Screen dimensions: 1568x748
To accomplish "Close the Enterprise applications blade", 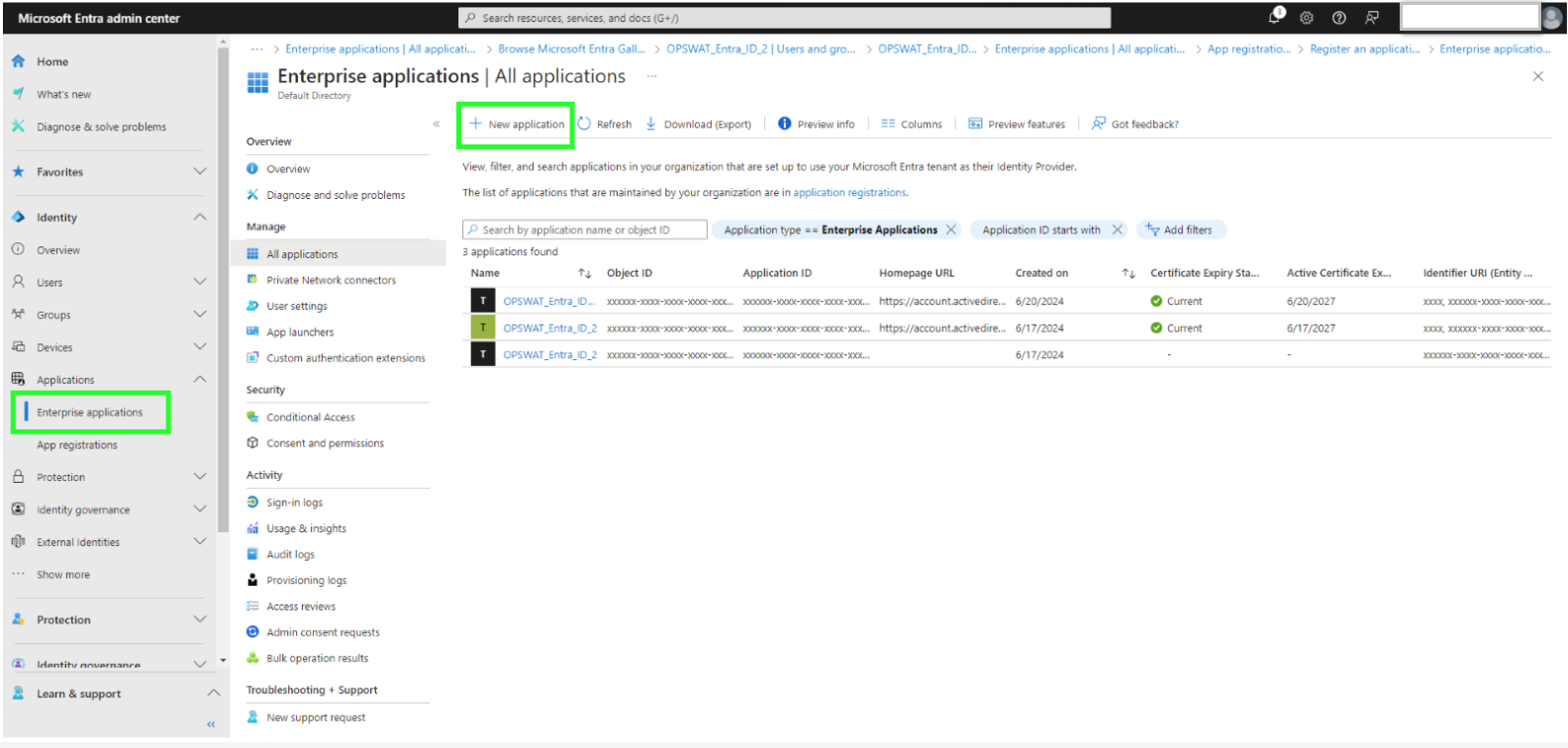I will pyautogui.click(x=1537, y=76).
